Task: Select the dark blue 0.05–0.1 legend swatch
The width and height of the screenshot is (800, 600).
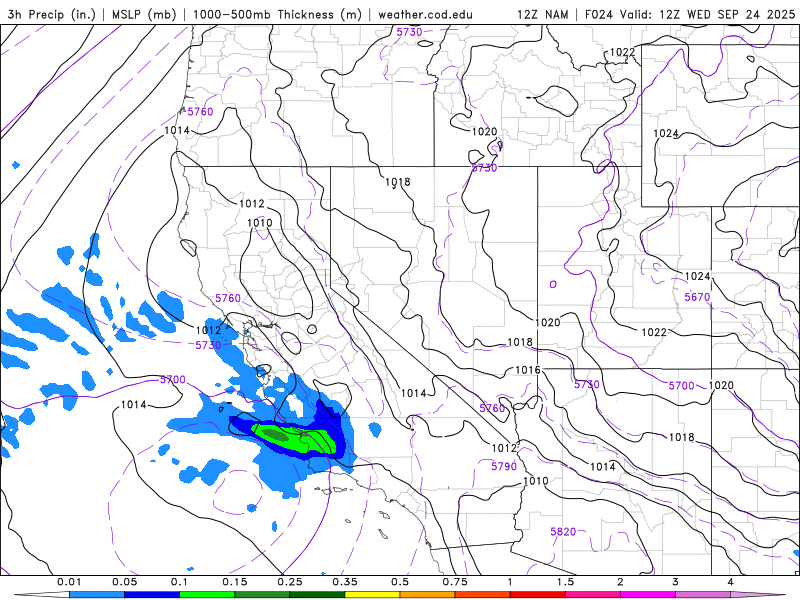Action: [x=152, y=595]
